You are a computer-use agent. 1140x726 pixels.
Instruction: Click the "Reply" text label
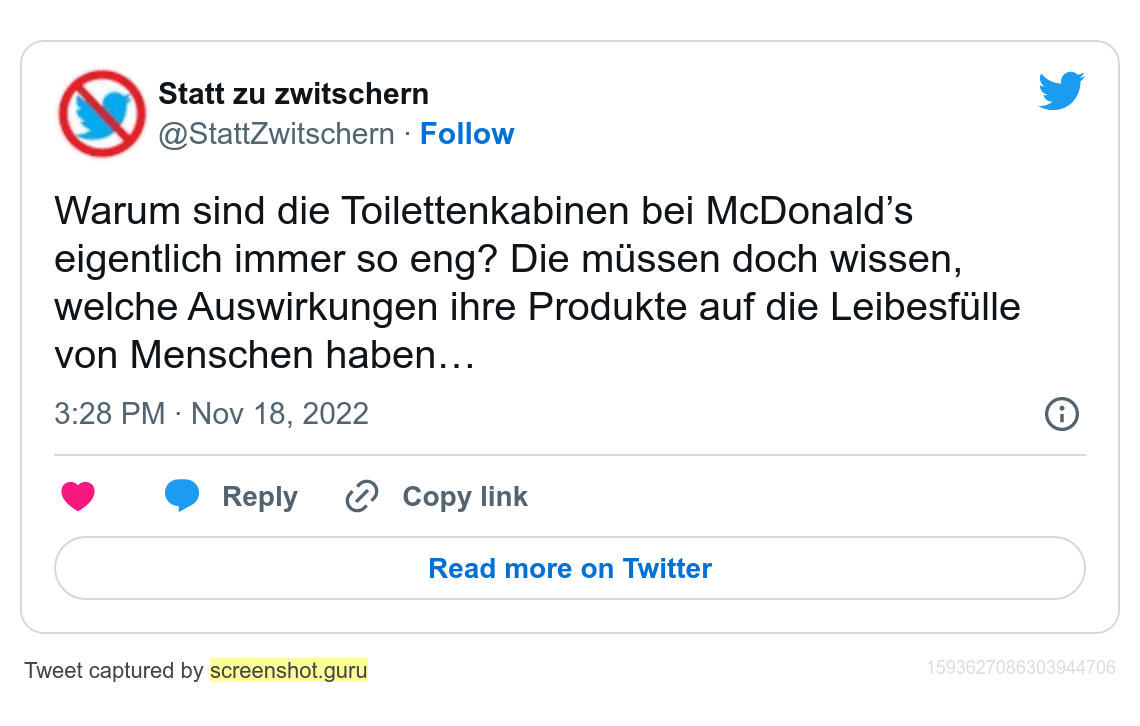pos(260,497)
